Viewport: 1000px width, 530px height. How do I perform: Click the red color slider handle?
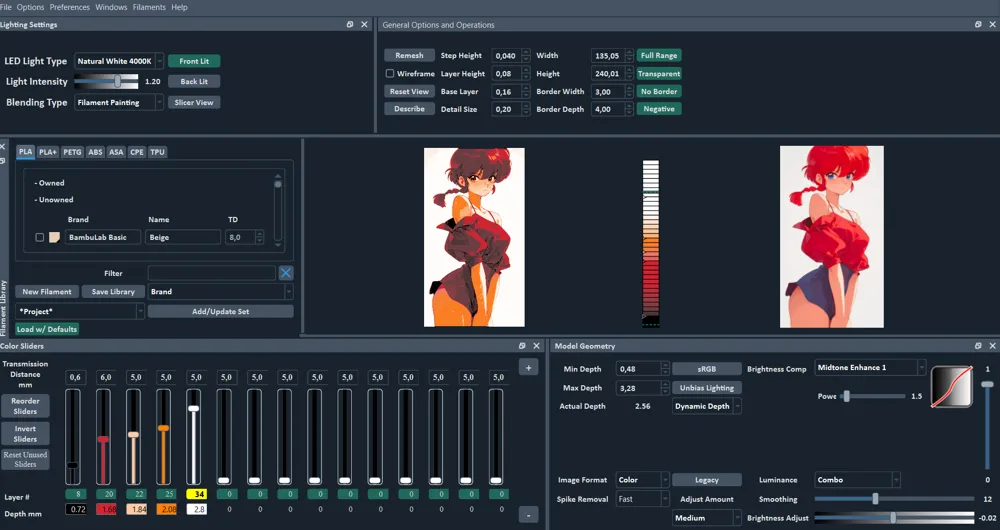(x=103, y=439)
